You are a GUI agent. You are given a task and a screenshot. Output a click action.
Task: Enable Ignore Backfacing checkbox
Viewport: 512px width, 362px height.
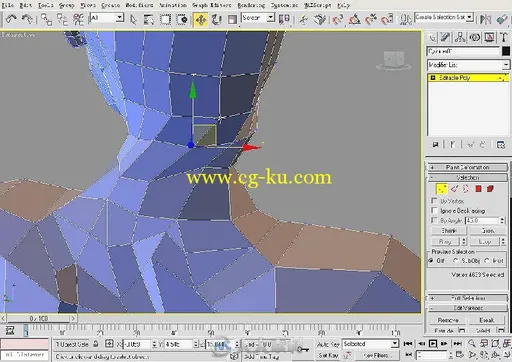click(x=434, y=210)
